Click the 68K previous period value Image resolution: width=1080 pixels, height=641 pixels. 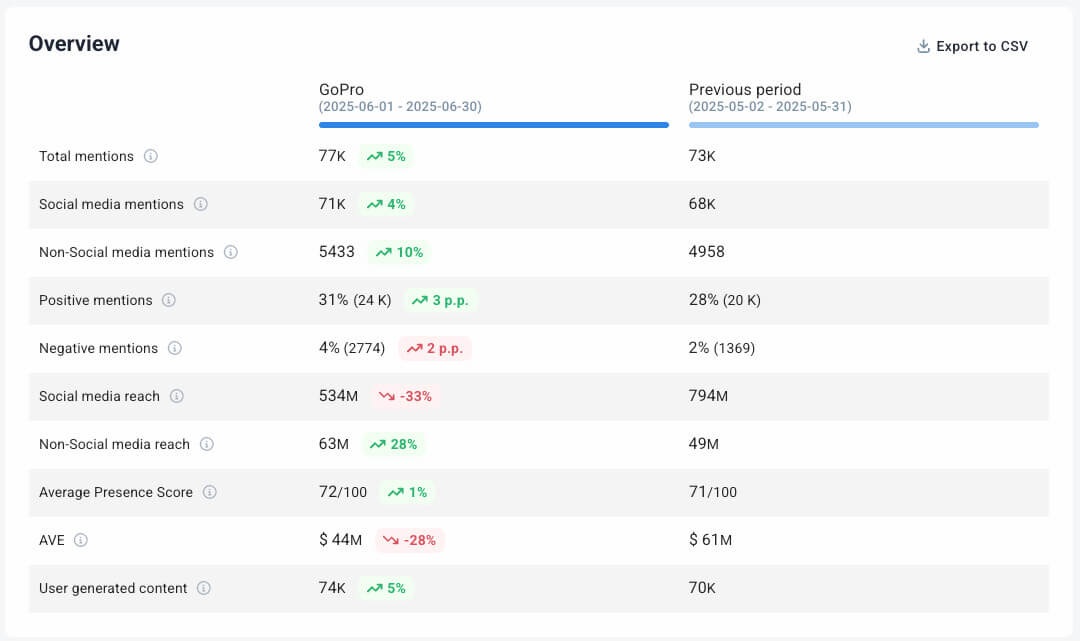[702, 204]
